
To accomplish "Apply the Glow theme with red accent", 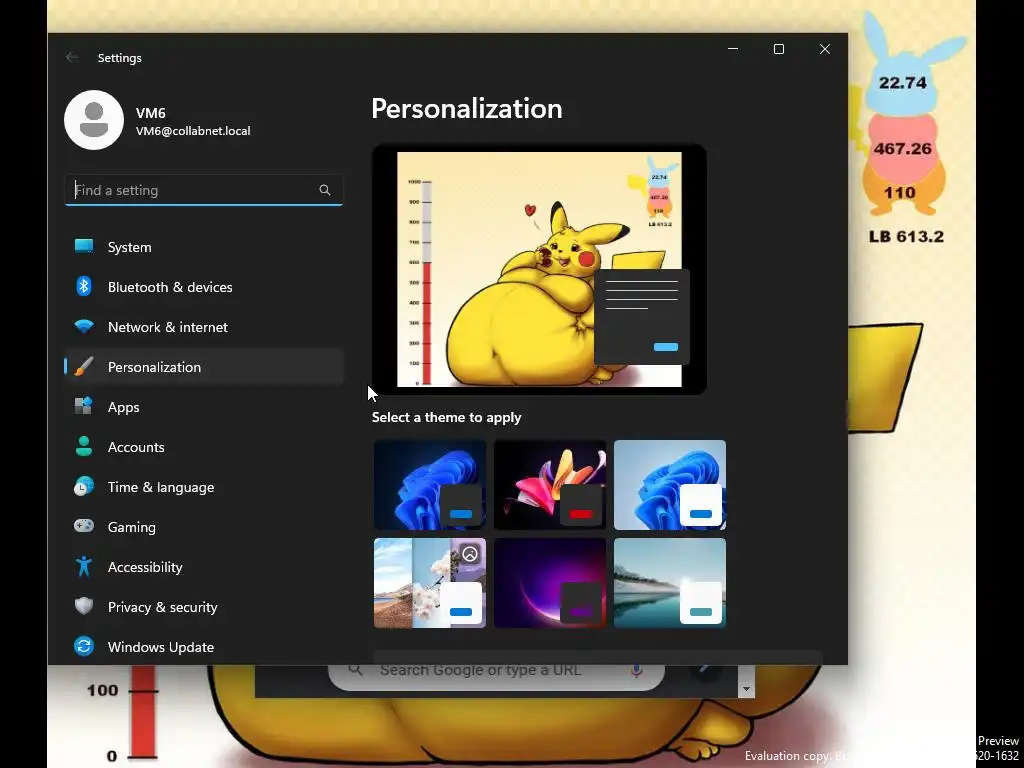I will pos(550,485).
